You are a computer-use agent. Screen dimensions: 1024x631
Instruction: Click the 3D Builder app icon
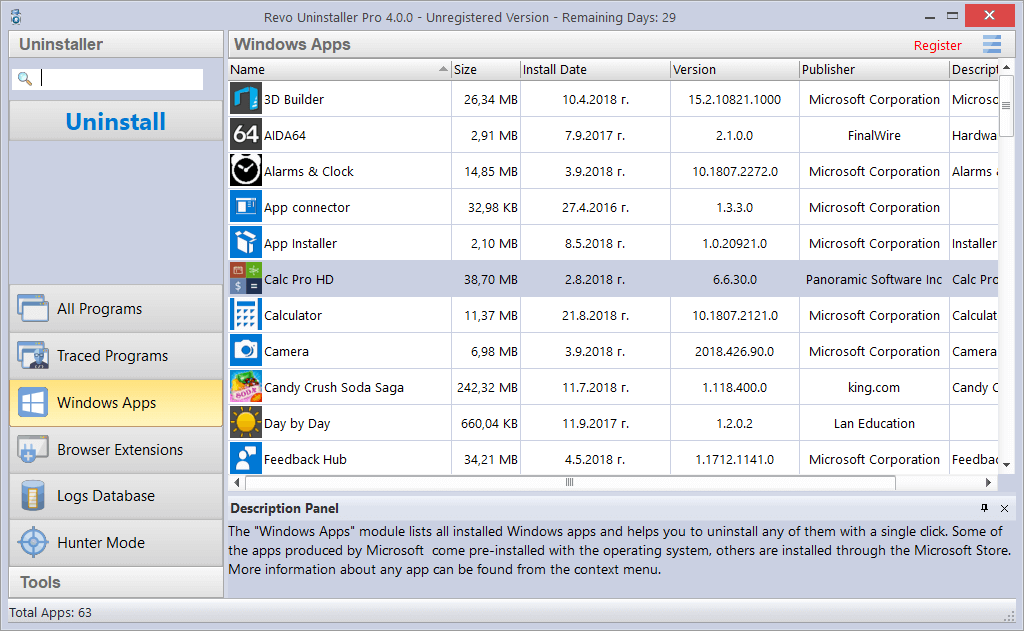[x=245, y=99]
